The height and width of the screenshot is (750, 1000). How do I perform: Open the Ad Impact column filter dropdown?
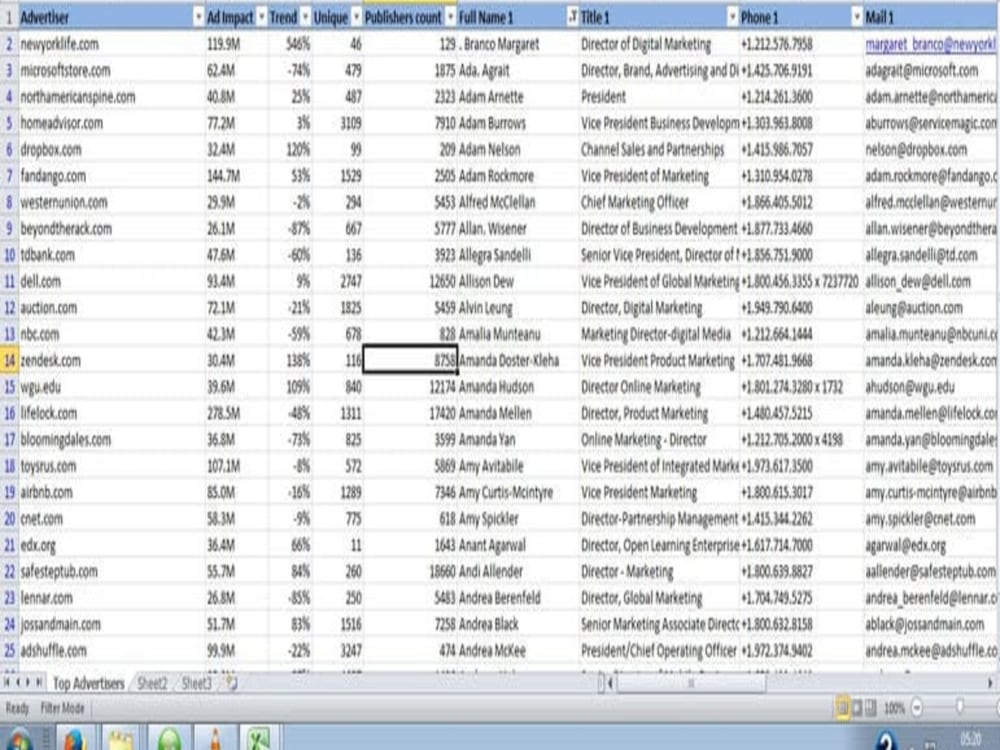point(261,17)
